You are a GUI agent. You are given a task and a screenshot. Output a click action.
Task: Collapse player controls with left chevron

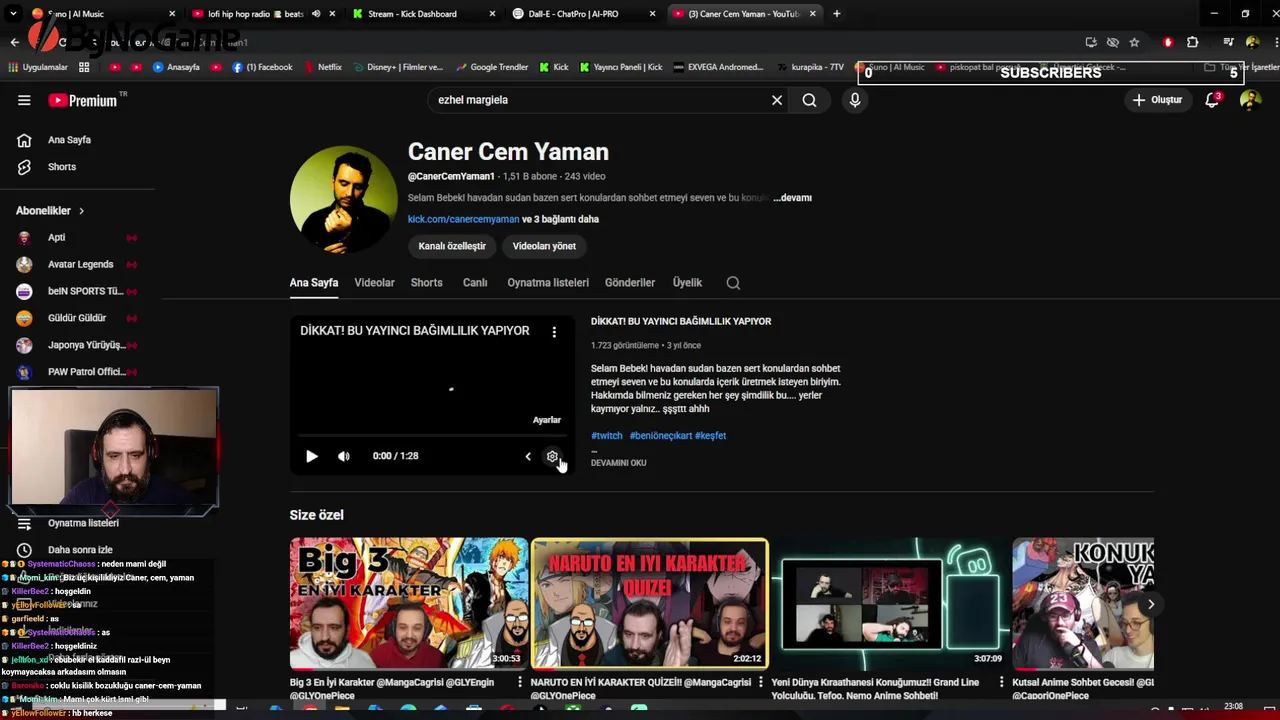pyautogui.click(x=528, y=456)
